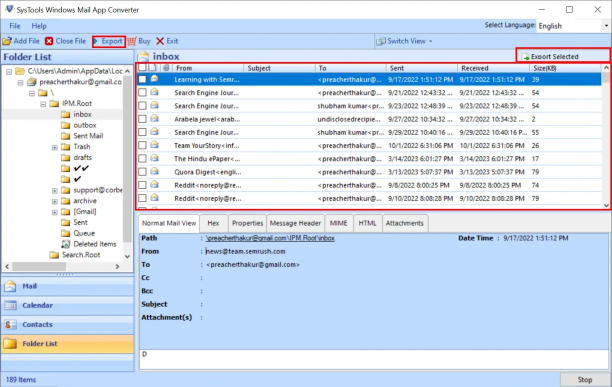The width and height of the screenshot is (612, 387).
Task: Sort by the From column header
Action: pos(208,68)
